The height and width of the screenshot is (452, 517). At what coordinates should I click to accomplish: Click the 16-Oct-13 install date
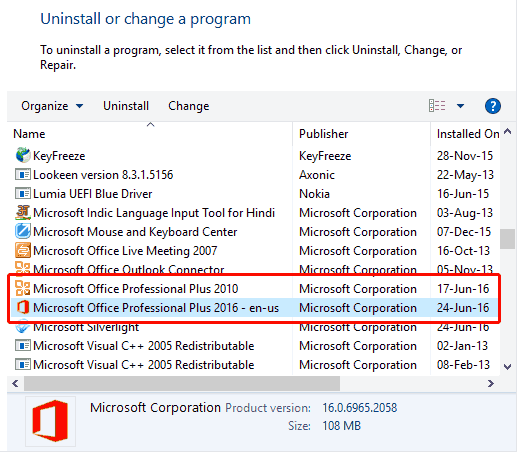(x=463, y=251)
